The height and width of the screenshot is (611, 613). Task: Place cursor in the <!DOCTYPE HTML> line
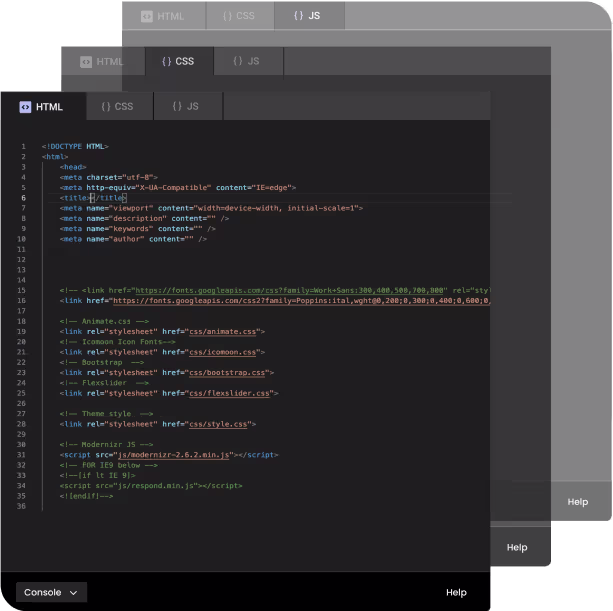point(75,147)
